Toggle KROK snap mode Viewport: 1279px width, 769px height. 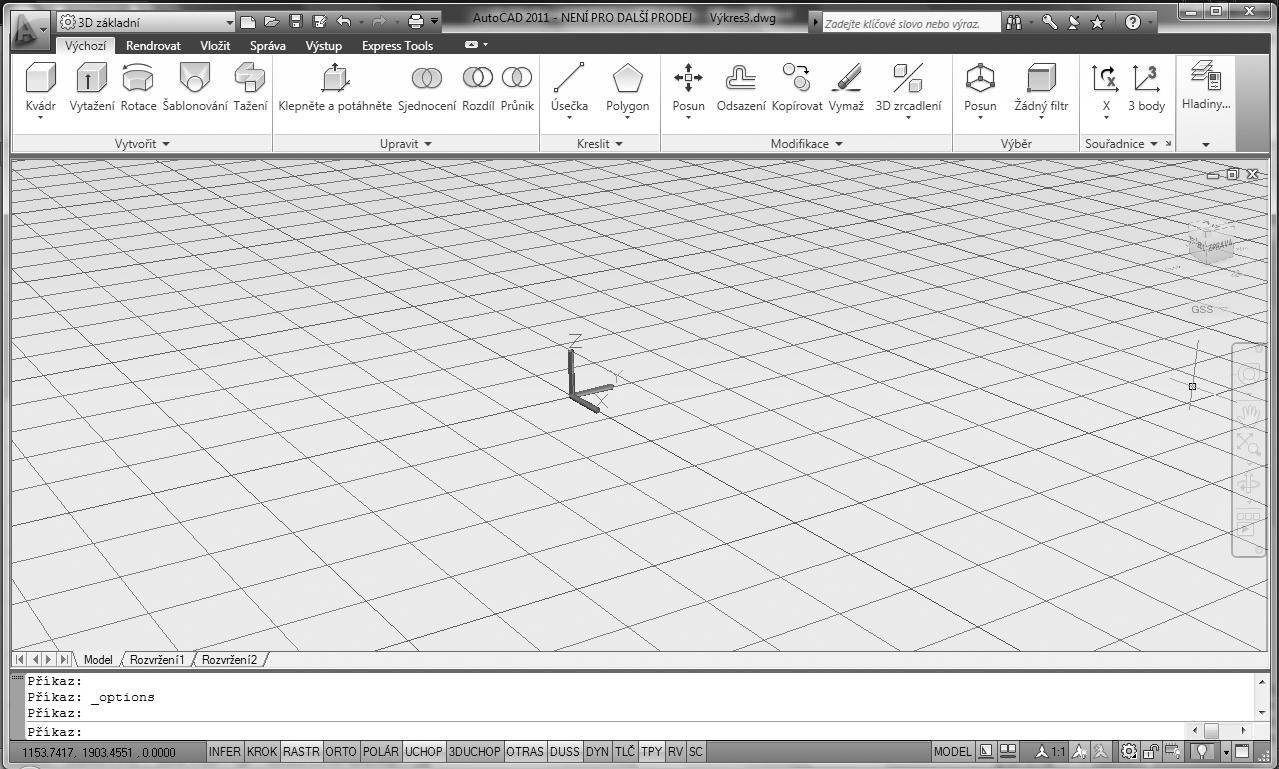(x=262, y=752)
